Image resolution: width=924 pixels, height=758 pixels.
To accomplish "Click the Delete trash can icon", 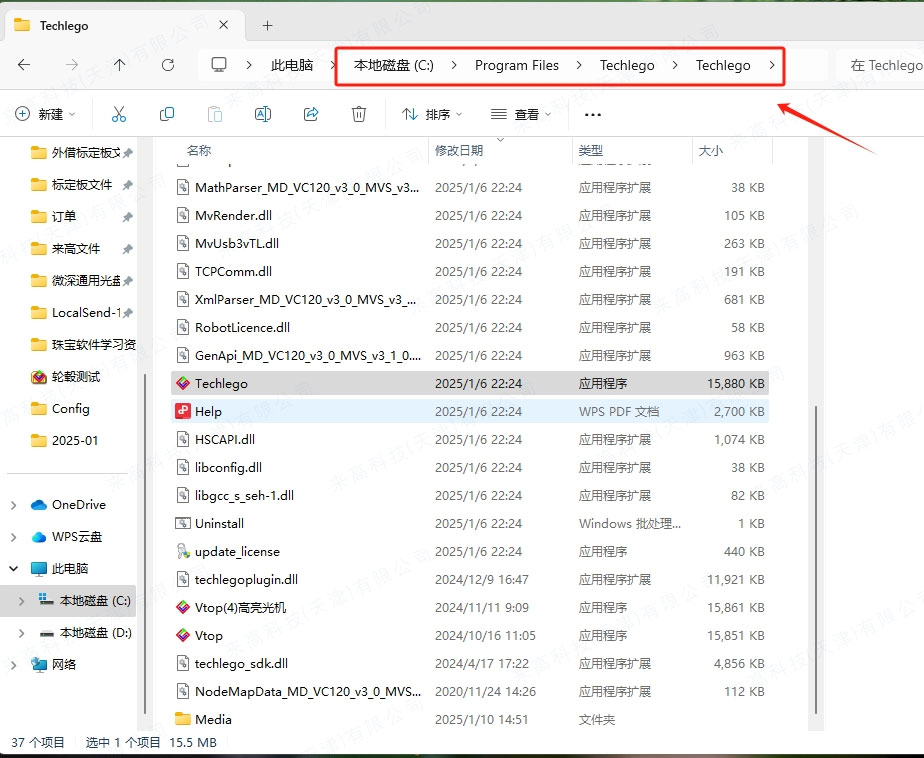I will tap(359, 115).
